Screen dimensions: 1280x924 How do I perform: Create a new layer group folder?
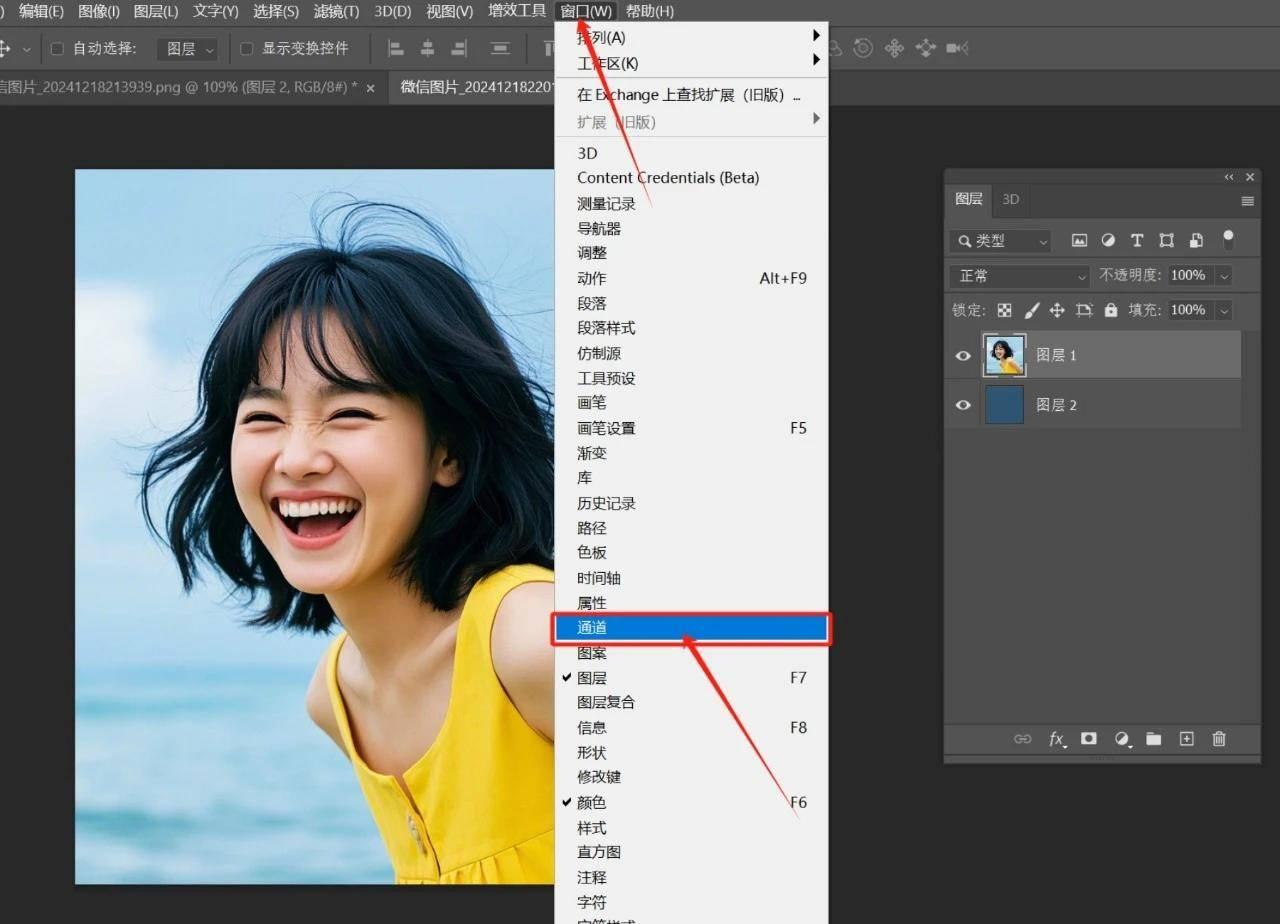(x=1154, y=739)
